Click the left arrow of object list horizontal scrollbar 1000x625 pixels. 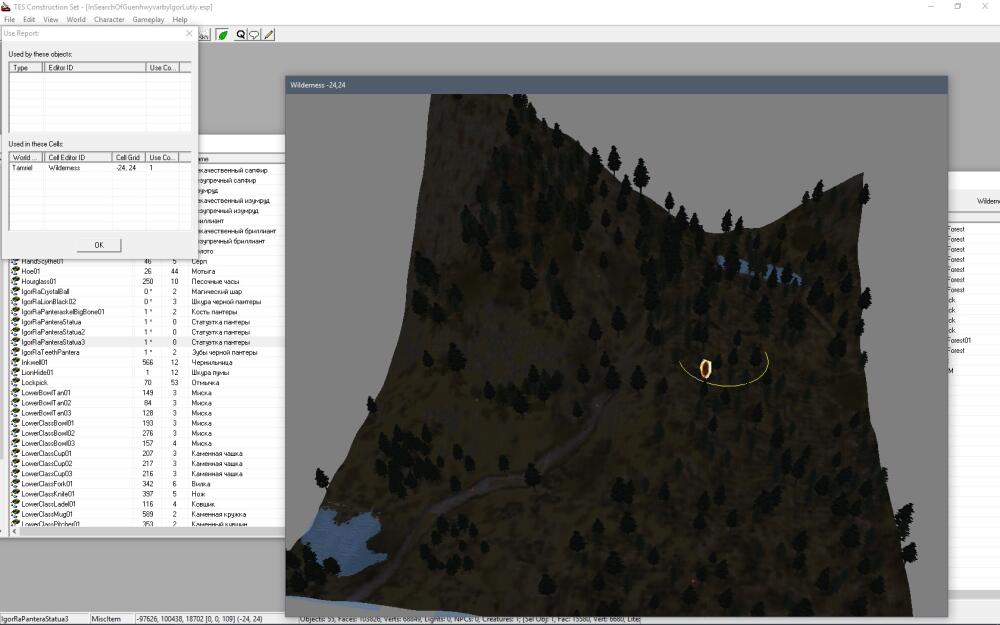pos(15,531)
